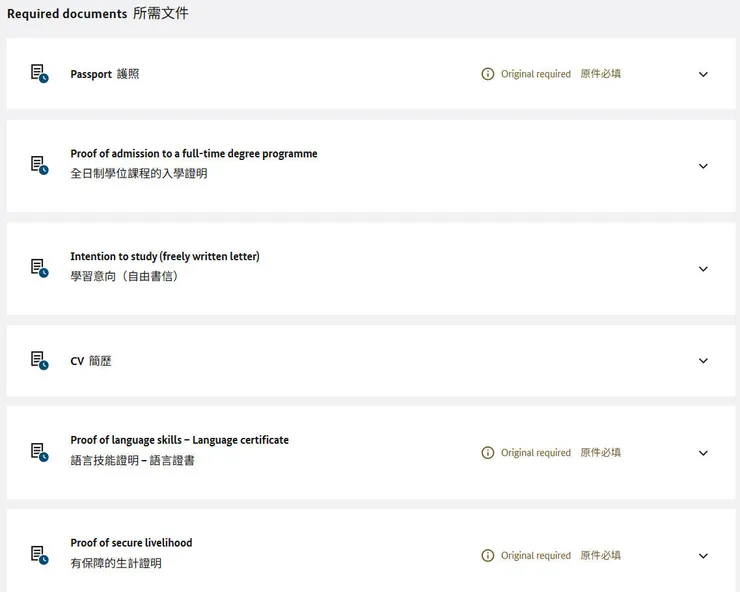Image resolution: width=740 pixels, height=592 pixels.
Task: Expand the Proof of secure livelihood chevron
Action: pyautogui.click(x=703, y=556)
